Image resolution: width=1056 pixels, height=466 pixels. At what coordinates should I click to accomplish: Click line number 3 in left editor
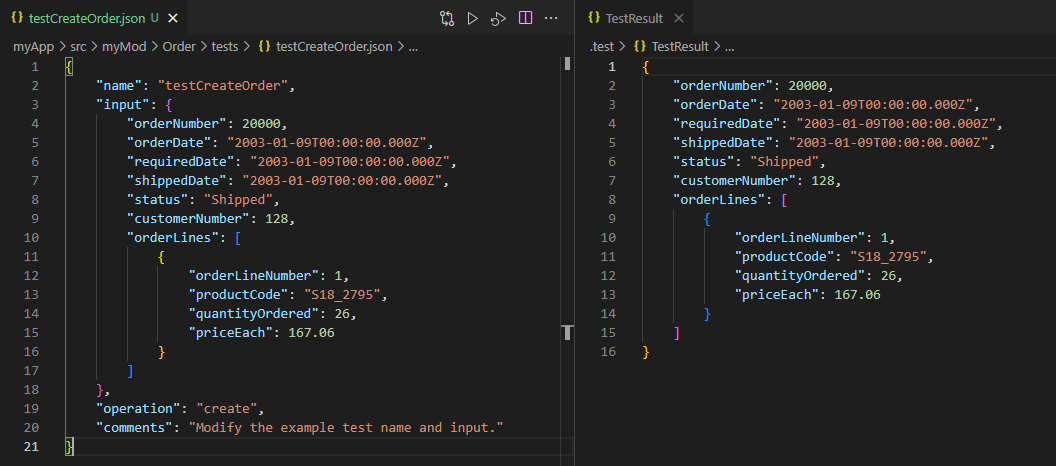pyautogui.click(x=34, y=104)
